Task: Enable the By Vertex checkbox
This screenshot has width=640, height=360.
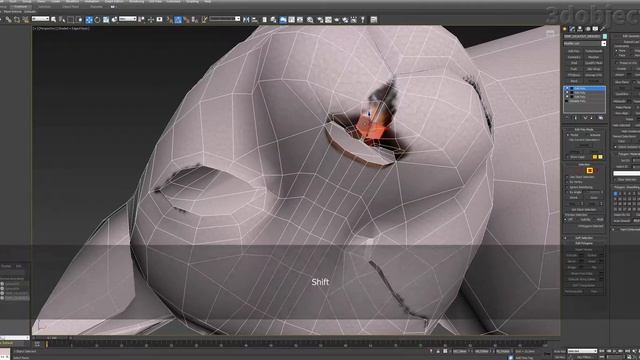Action: click(567, 182)
